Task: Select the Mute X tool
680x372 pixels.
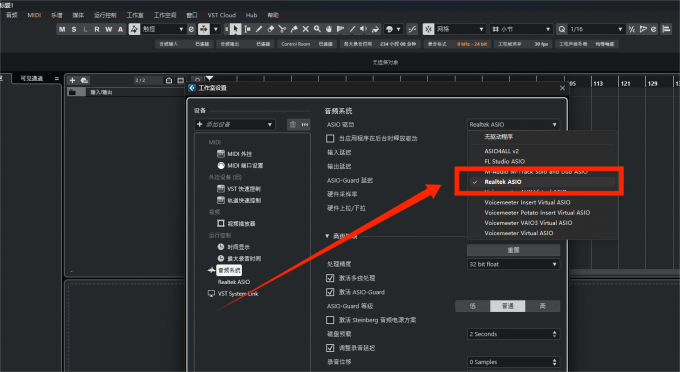Action: pos(306,29)
